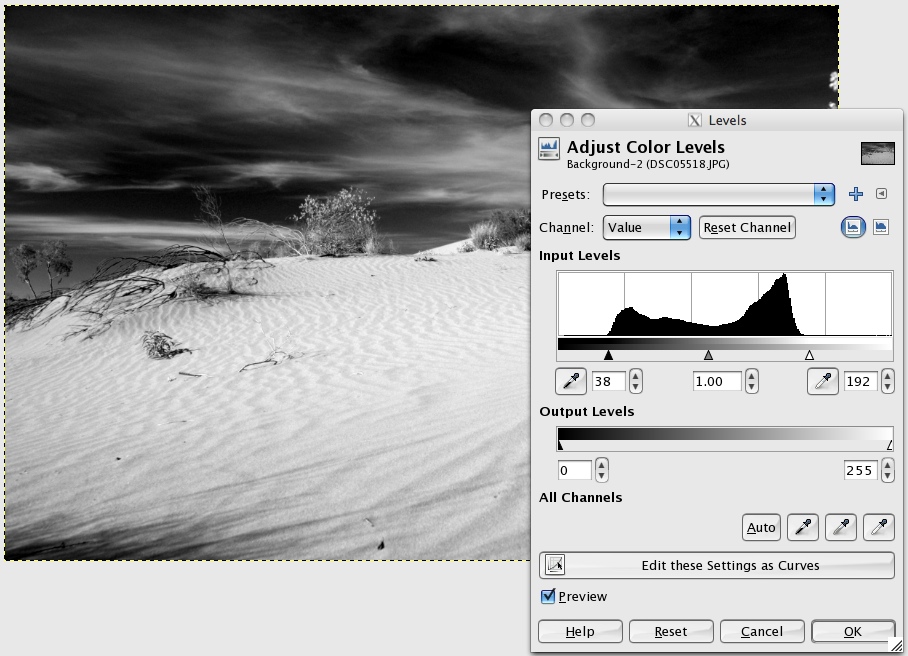Click the stepper next to gamma 1.00

pos(752,382)
